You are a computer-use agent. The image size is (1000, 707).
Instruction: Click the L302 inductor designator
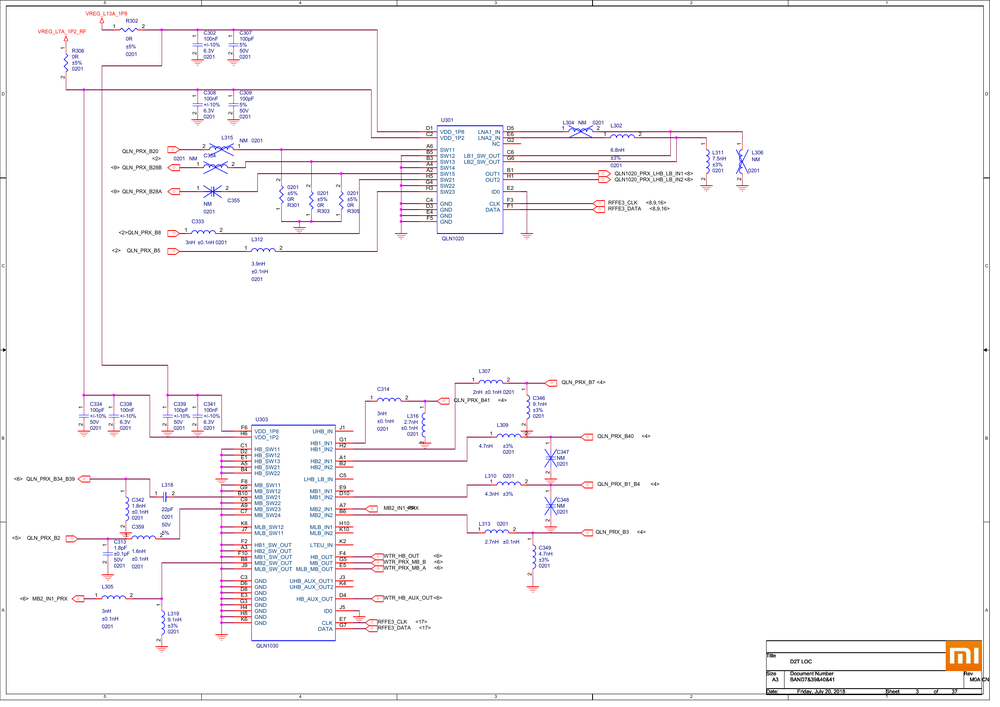[616, 126]
